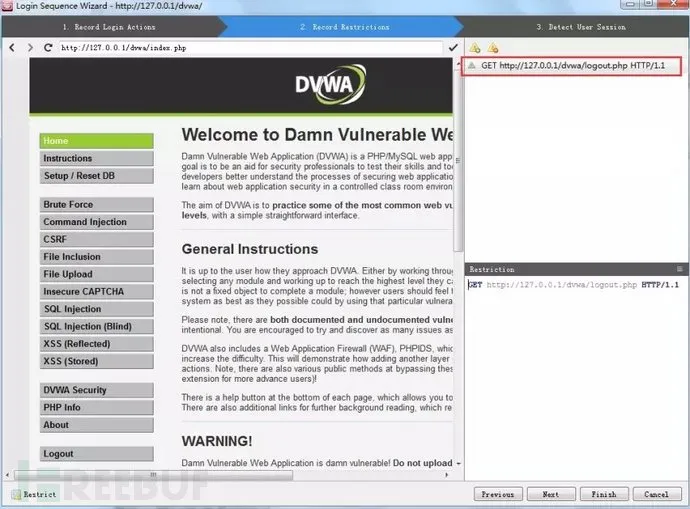This screenshot has height=509, width=690.
Task: Open SQL Injection module
Action: point(96,309)
